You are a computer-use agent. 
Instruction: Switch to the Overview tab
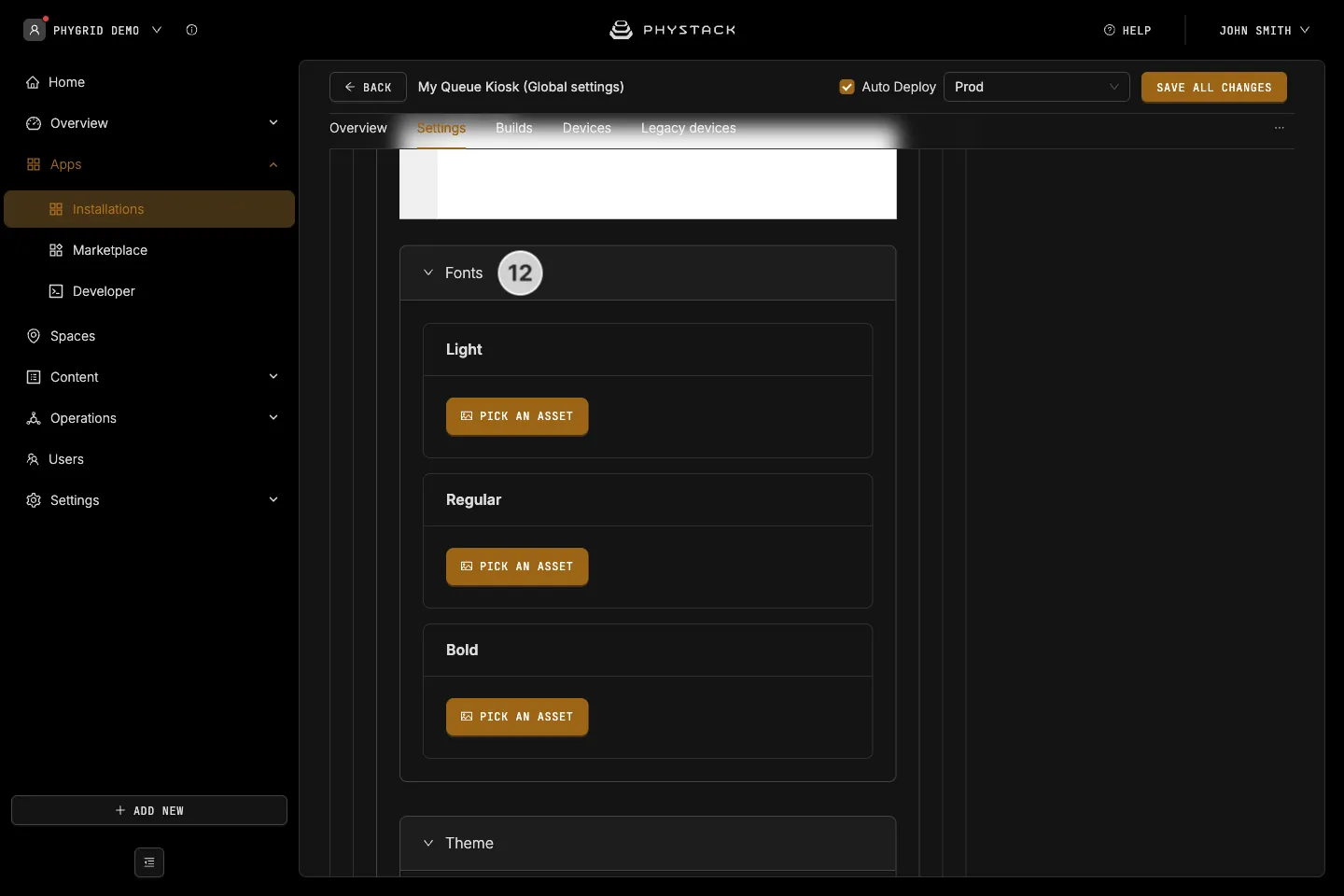click(x=358, y=128)
